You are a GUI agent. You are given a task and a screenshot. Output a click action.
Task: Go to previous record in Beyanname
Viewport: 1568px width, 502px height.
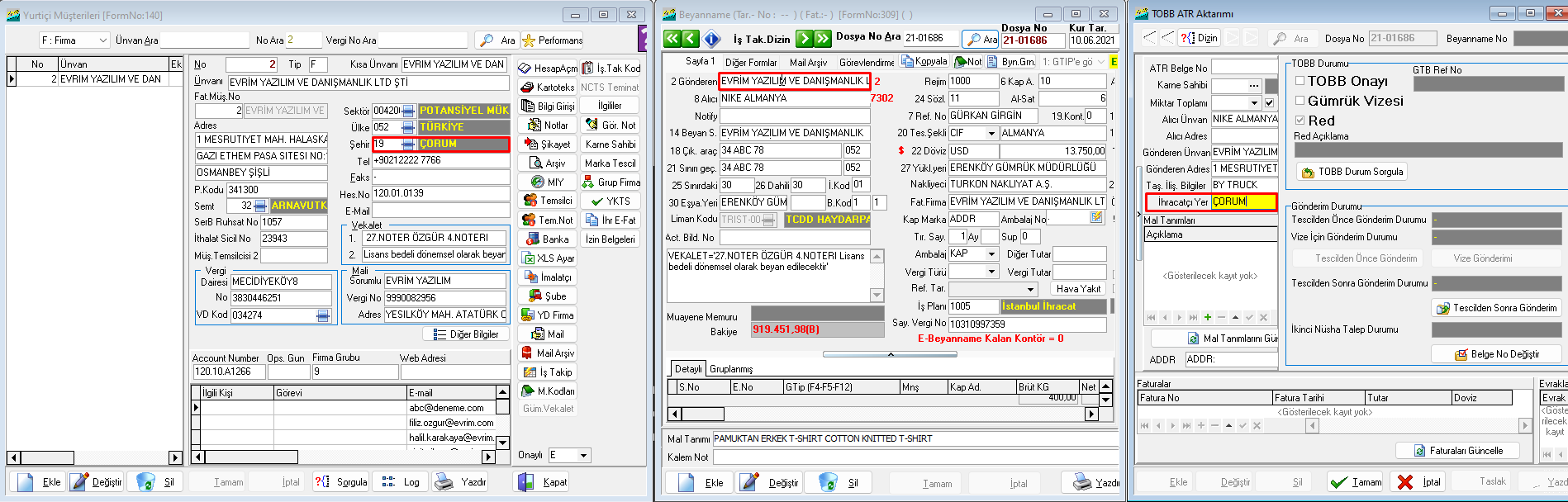[691, 39]
